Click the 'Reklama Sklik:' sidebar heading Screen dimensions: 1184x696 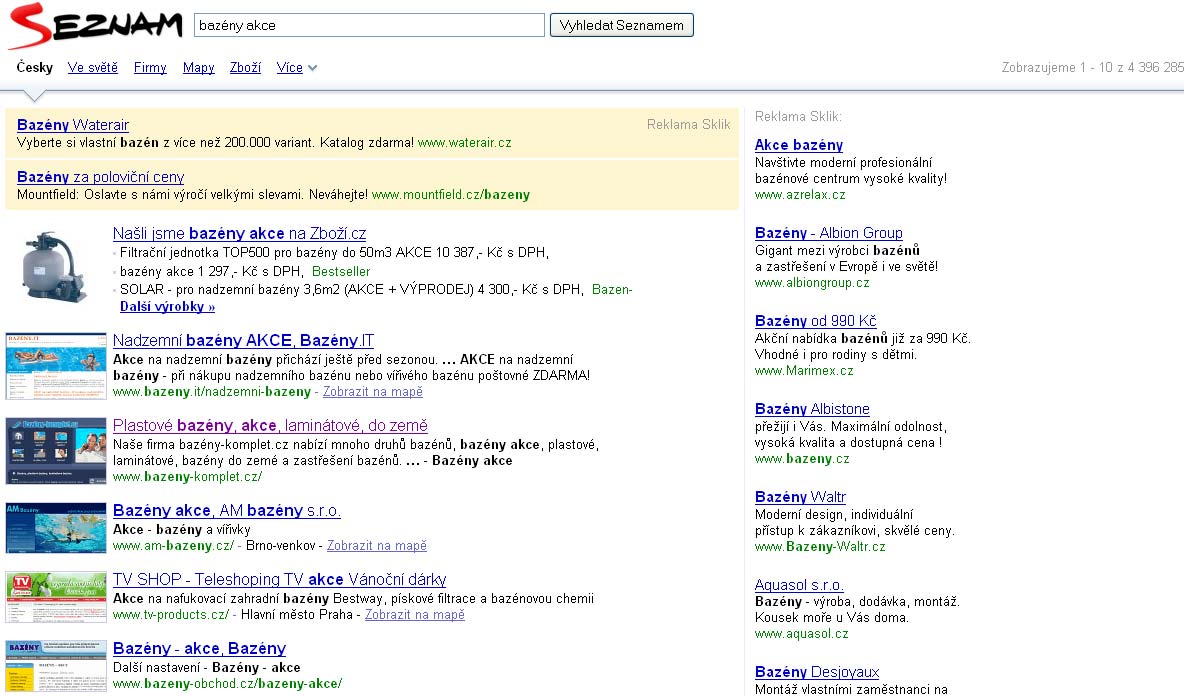click(x=798, y=116)
